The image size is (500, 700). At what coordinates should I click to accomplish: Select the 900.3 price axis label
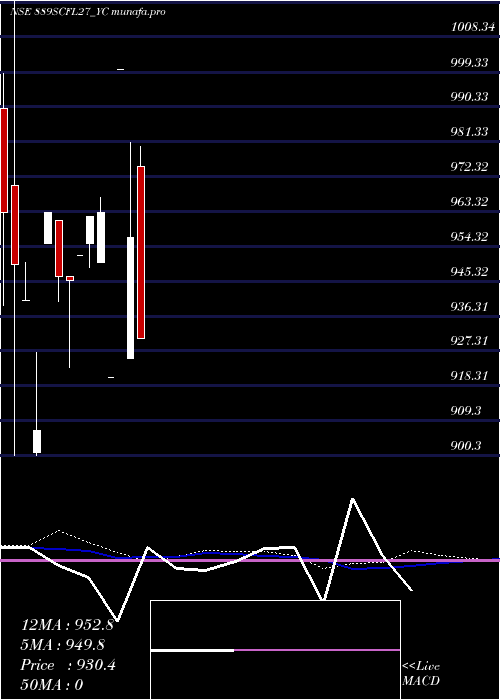click(x=466, y=445)
